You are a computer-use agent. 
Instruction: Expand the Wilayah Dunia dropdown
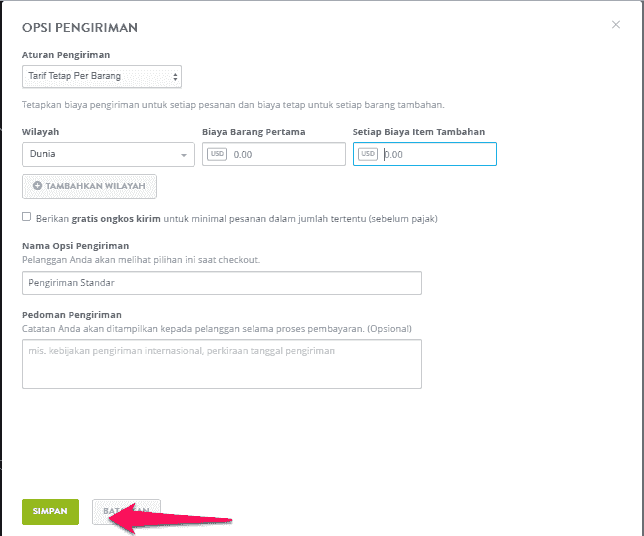tap(108, 154)
